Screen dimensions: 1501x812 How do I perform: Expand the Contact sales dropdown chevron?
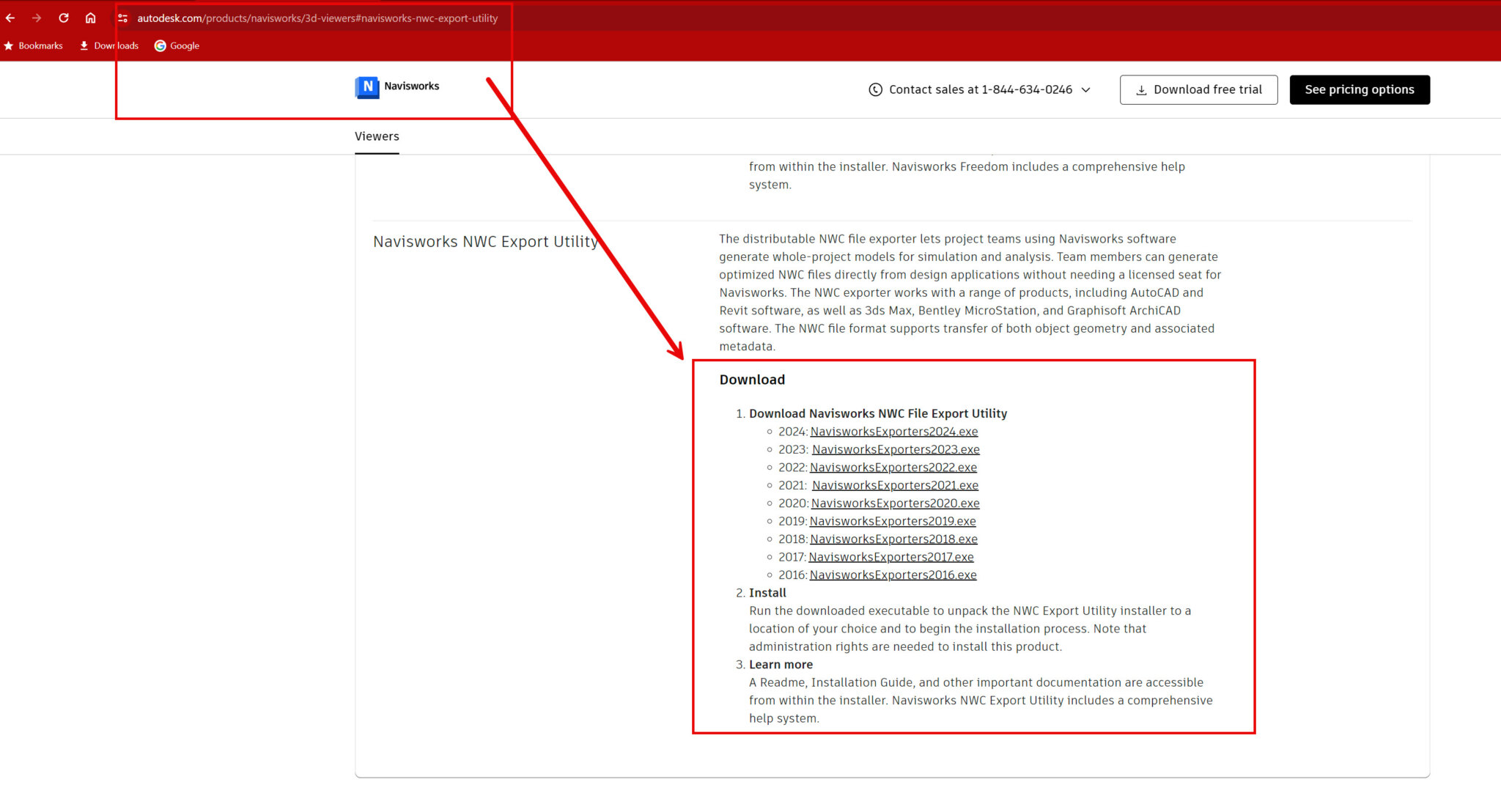coord(1086,89)
